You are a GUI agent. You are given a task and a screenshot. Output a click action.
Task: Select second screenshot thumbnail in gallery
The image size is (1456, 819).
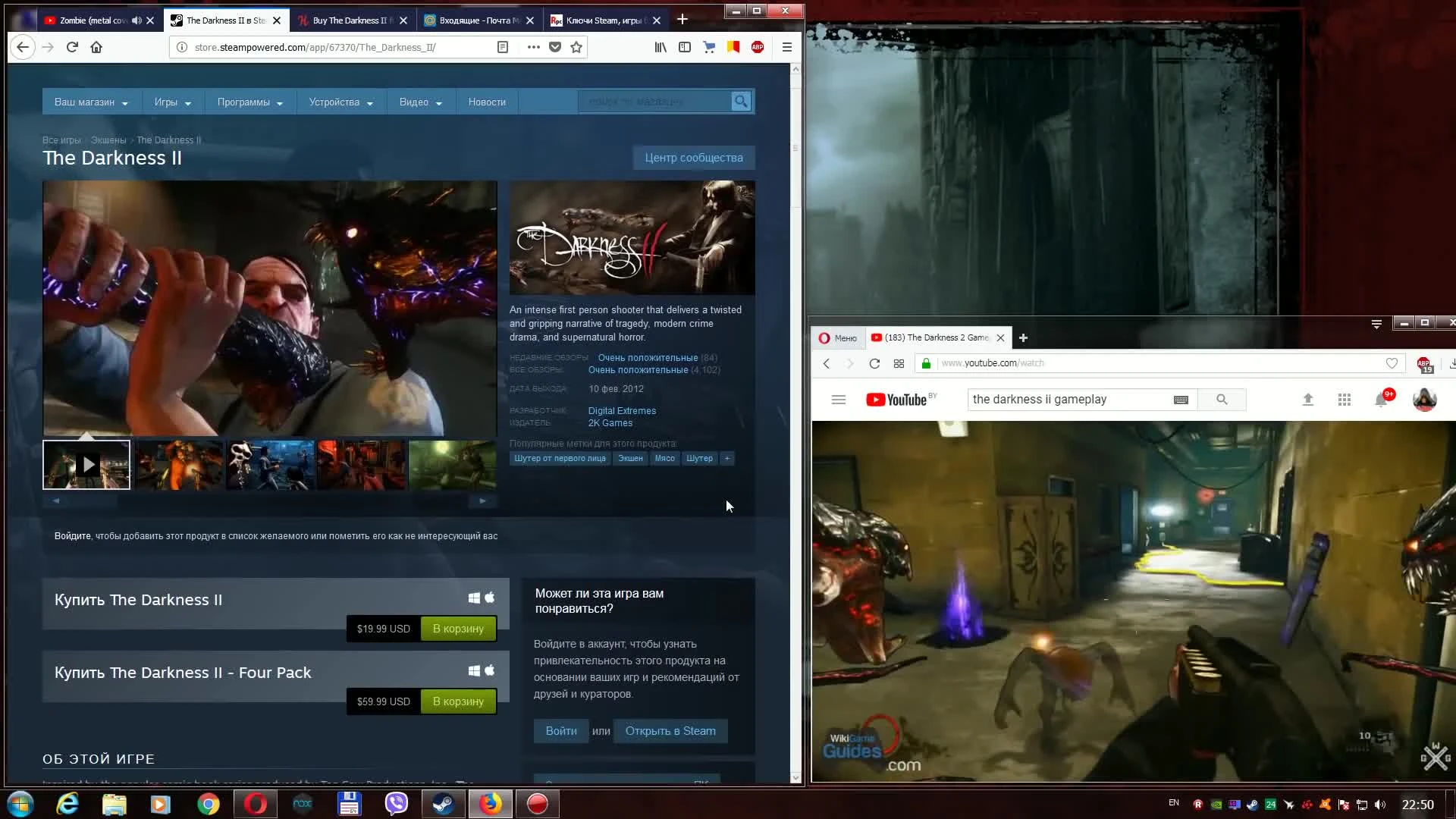coord(179,465)
